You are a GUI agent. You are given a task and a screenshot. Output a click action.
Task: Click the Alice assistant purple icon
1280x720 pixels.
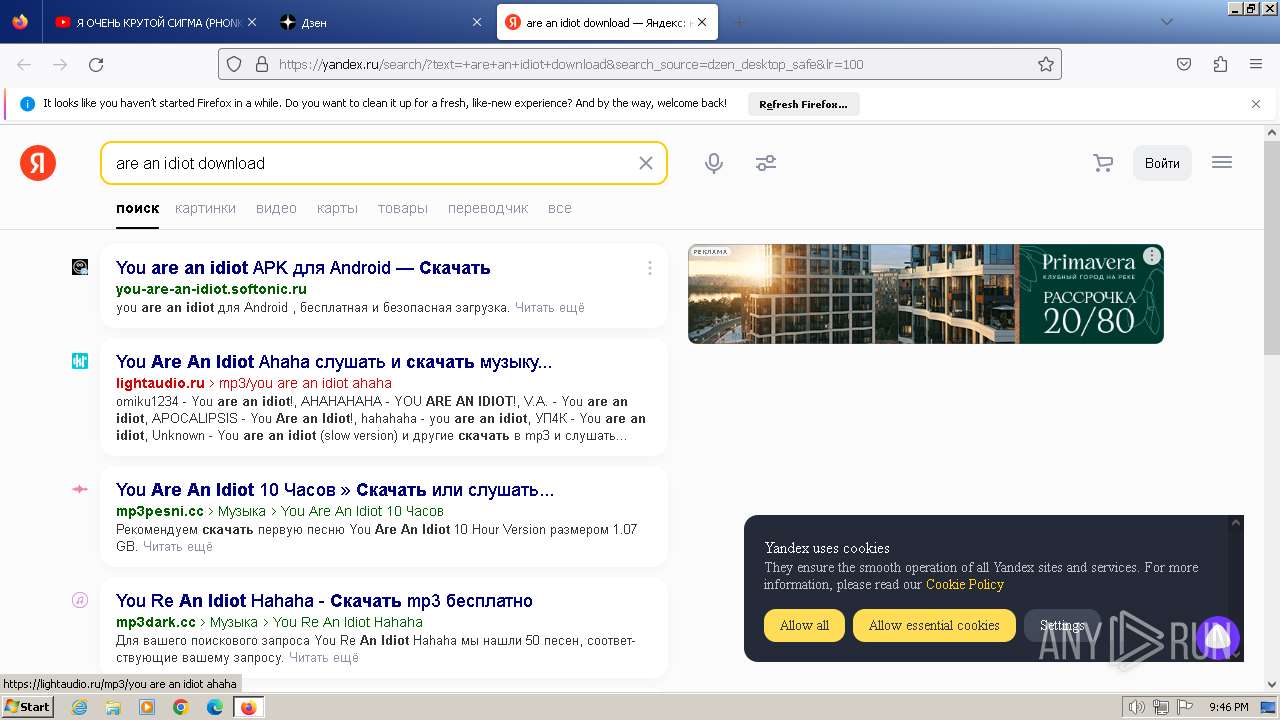tap(1217, 637)
